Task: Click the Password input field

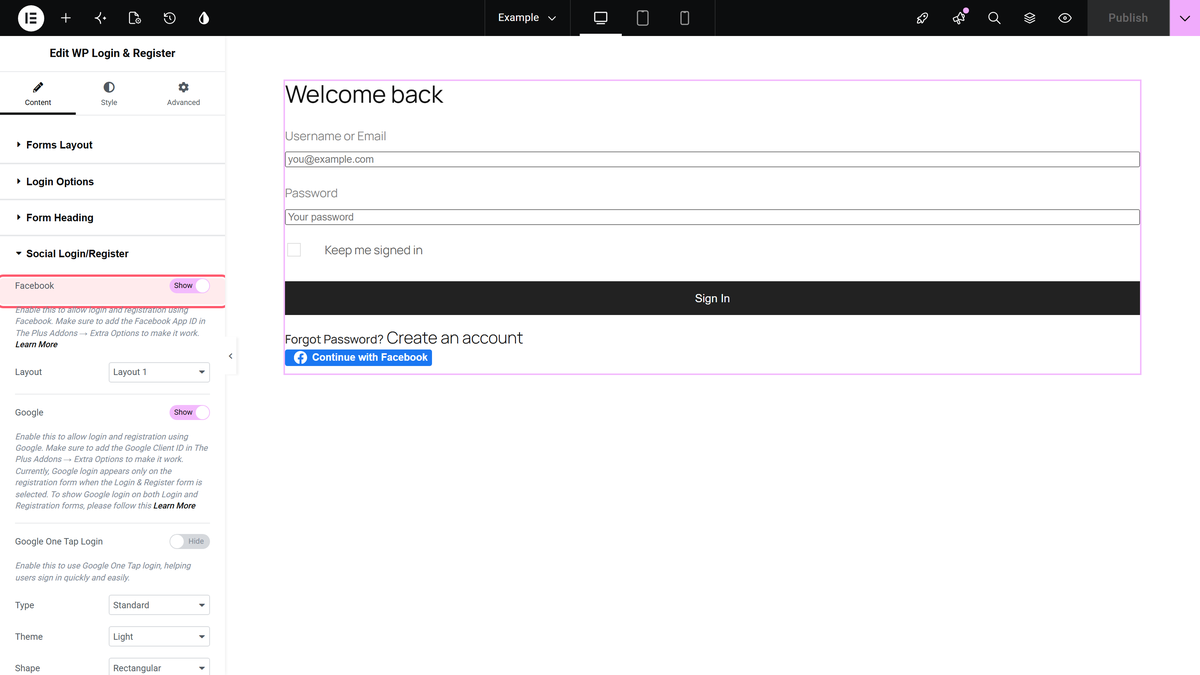Action: tap(712, 217)
